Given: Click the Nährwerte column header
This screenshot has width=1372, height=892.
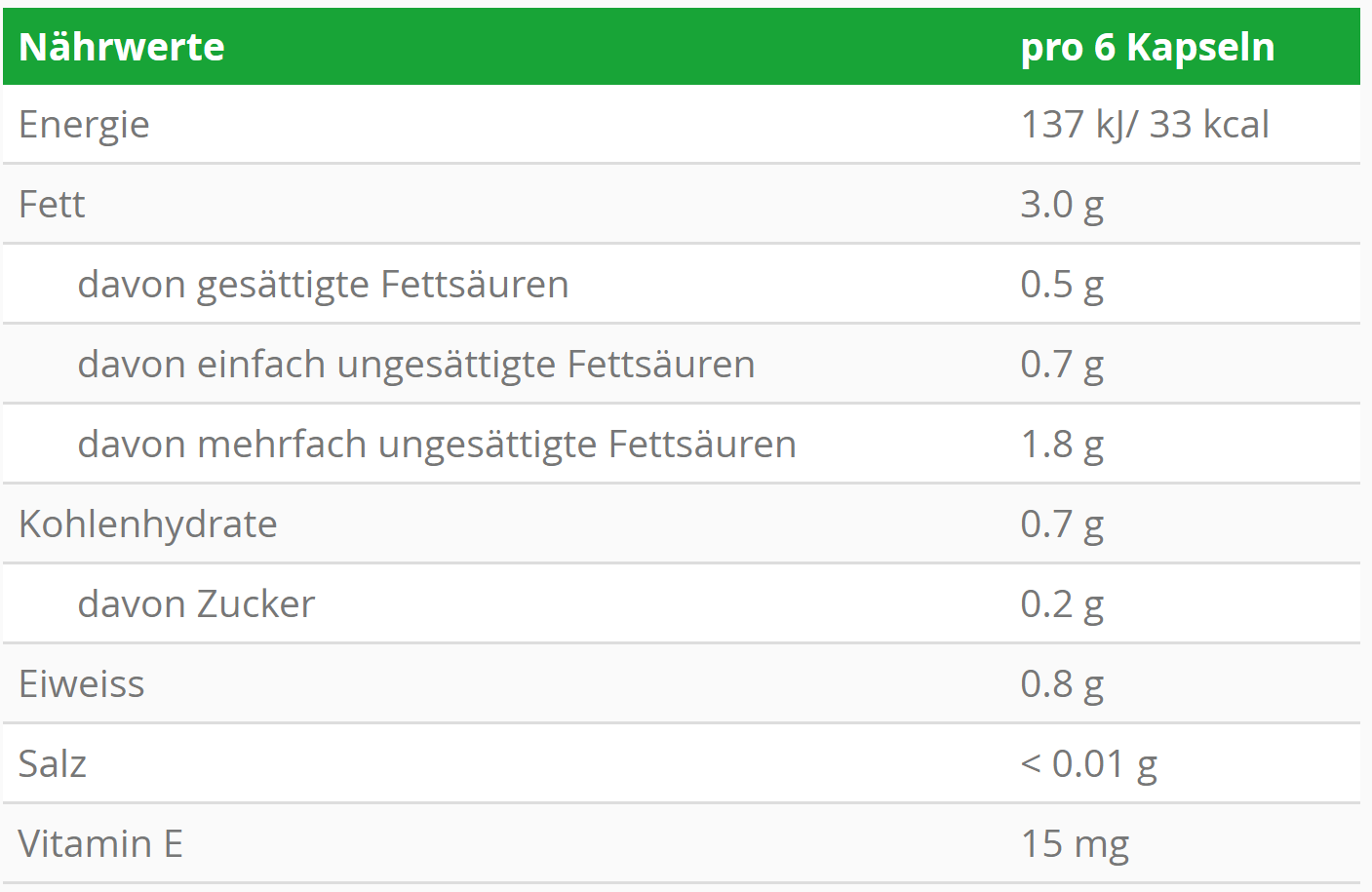Looking at the screenshot, I should coord(122,47).
